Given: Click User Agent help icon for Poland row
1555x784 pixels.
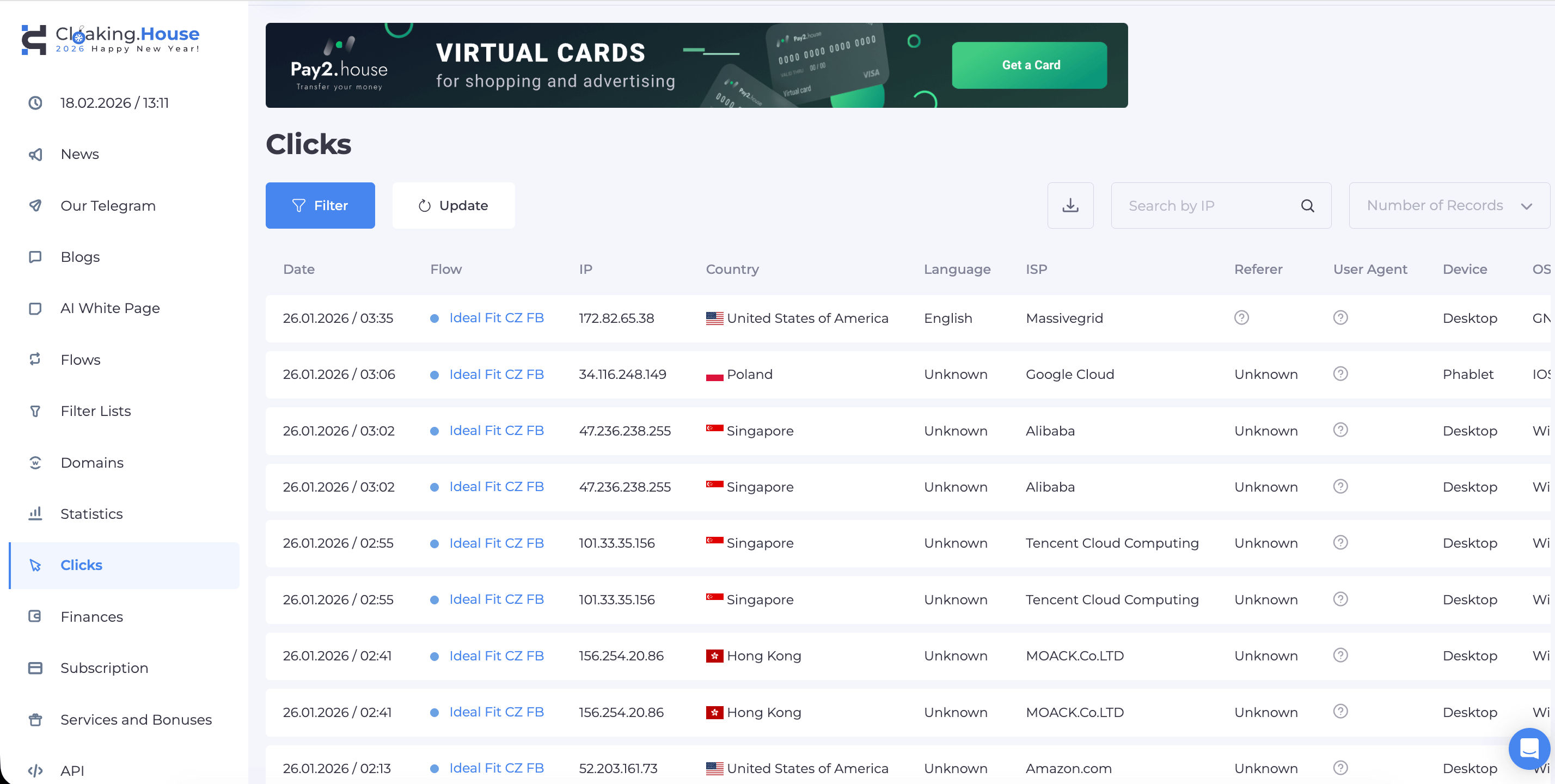Looking at the screenshot, I should coord(1340,373).
